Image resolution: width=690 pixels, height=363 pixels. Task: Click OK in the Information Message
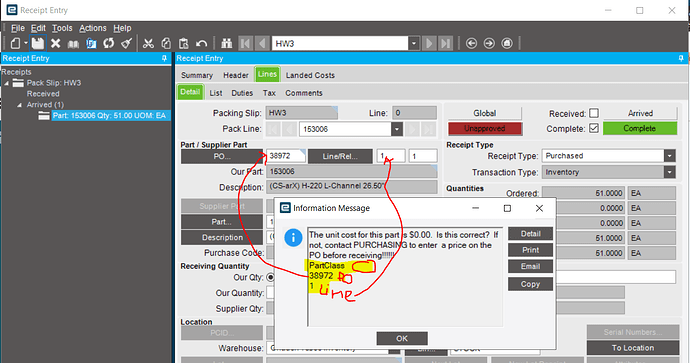[402, 338]
